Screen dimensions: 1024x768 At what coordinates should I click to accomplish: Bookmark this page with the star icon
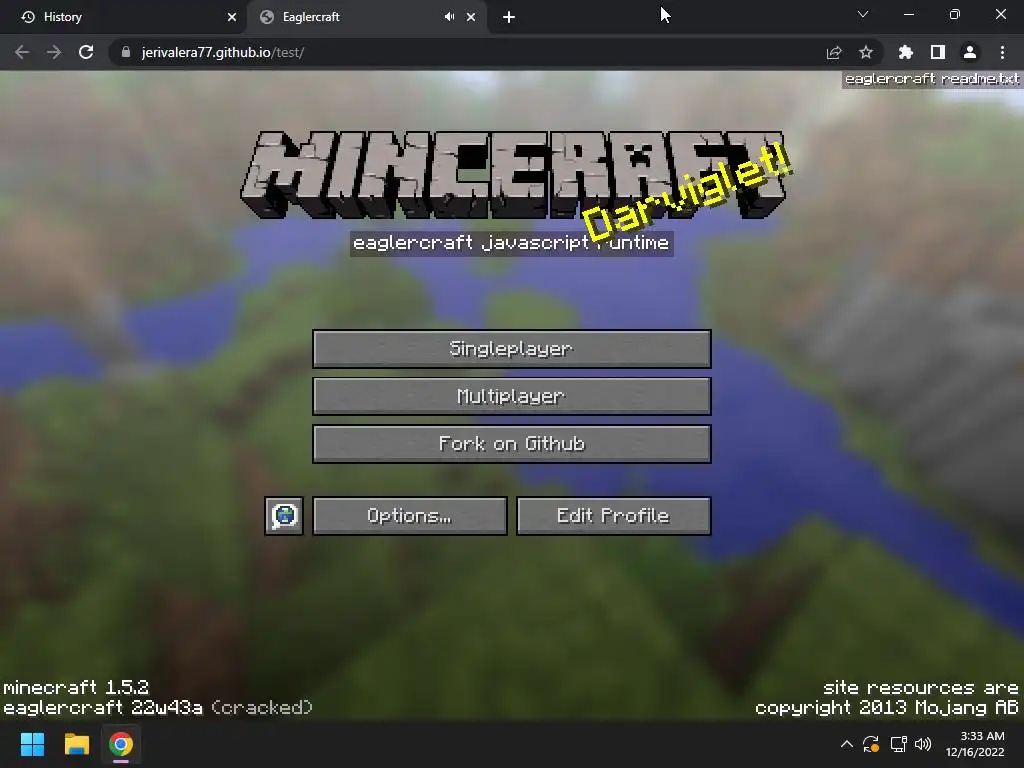[866, 52]
